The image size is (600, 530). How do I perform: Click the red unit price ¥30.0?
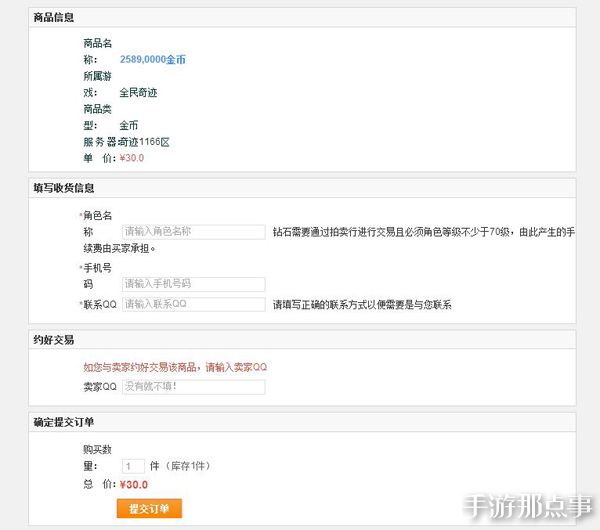pyautogui.click(x=132, y=158)
